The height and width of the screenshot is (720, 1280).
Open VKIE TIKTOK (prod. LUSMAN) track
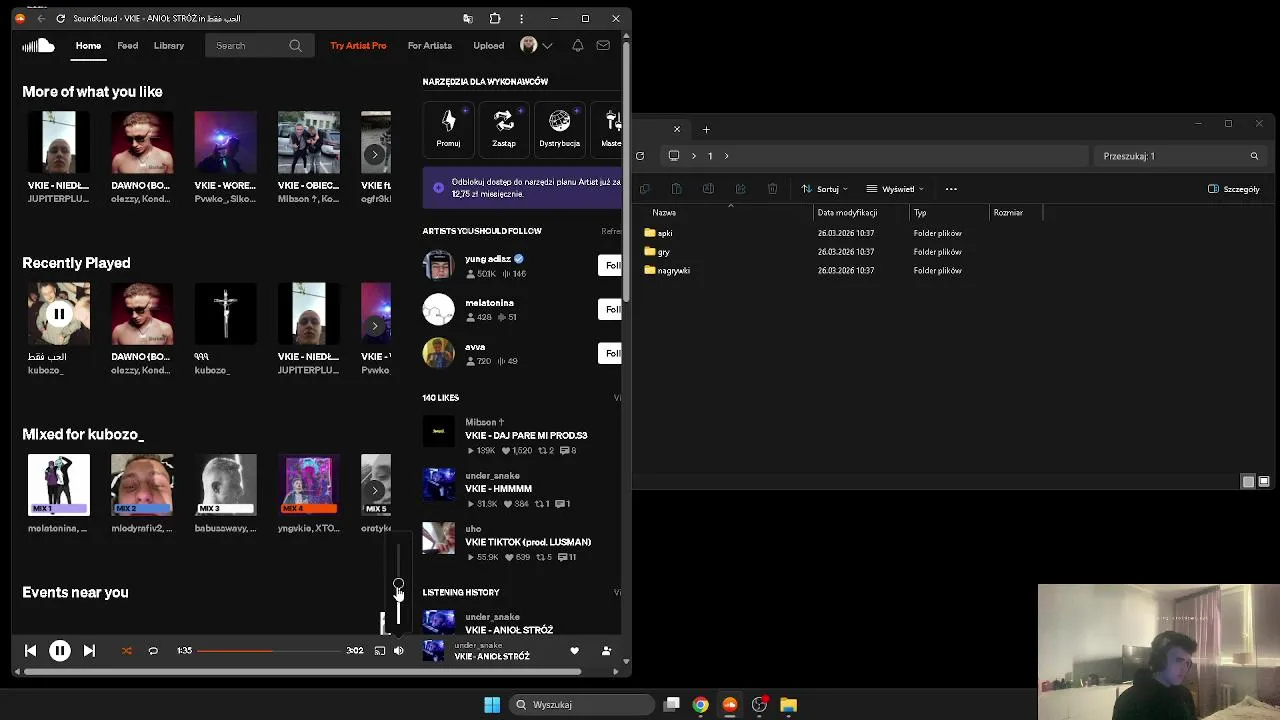tap(528, 542)
